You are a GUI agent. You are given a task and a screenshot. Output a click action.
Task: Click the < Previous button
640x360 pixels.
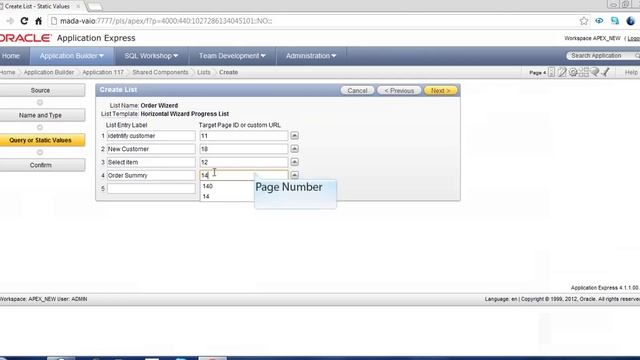point(399,91)
